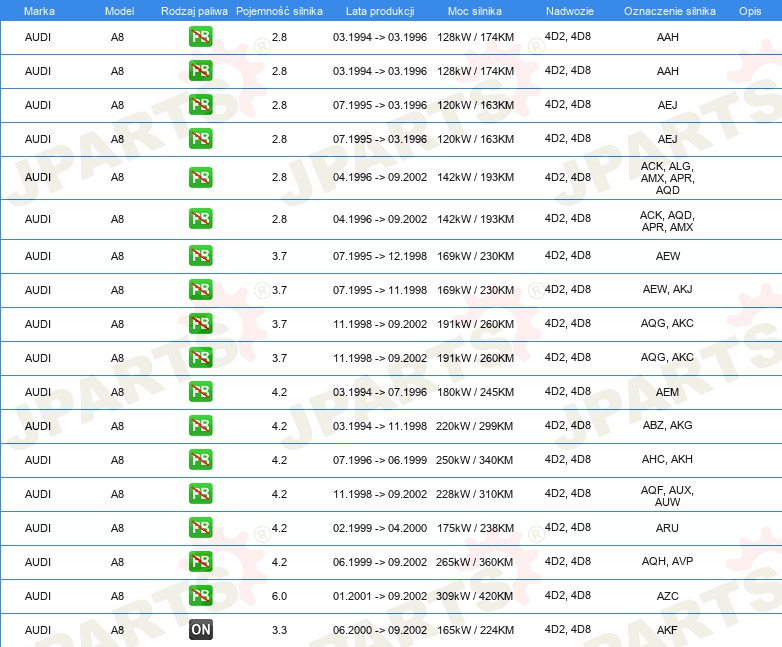This screenshot has width=782, height=647.
Task: Select the production dates 02.1999 -> 04.2000
Action: pos(380,528)
